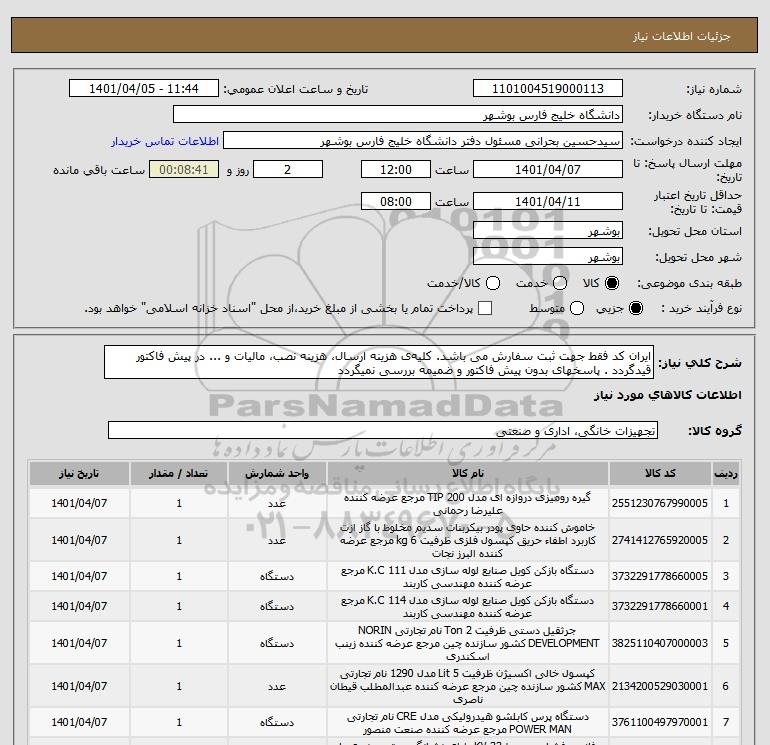Click the واحد شمارش column header
The width and height of the screenshot is (770, 745).
click(x=277, y=473)
